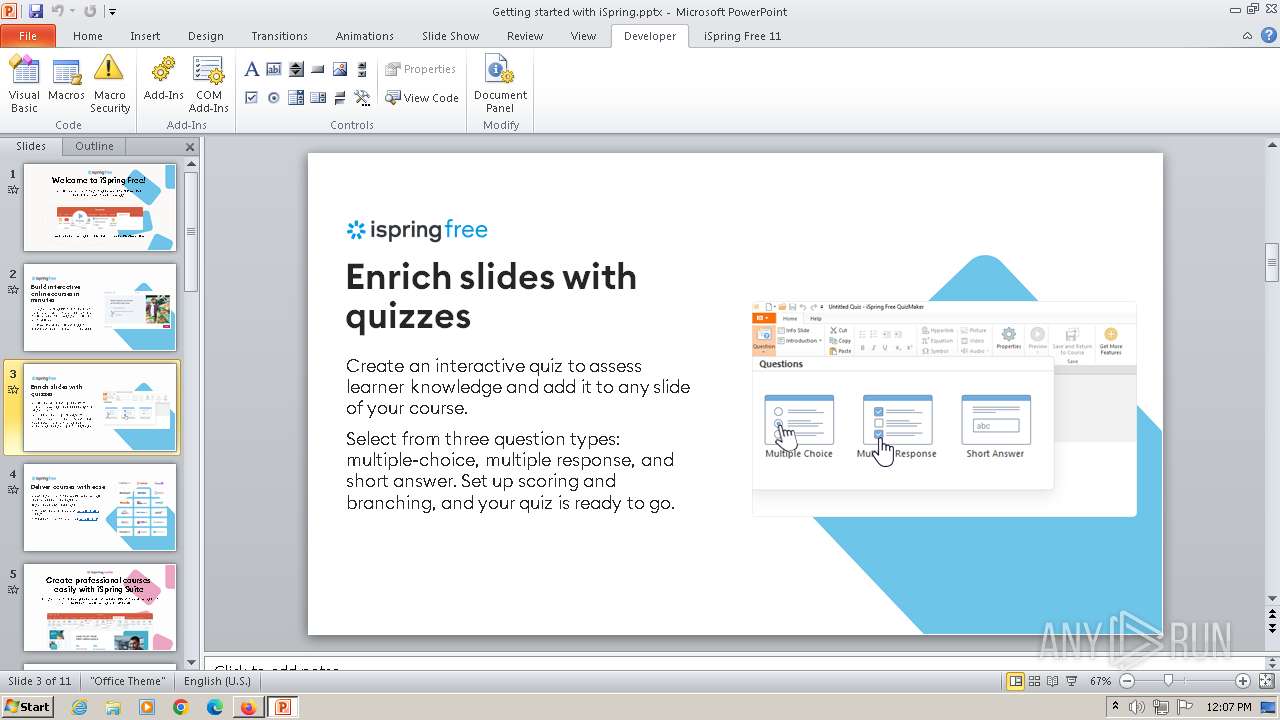Screen dimensions: 1280x720
Task: Open the COM Add-Ins dialog
Action: [x=209, y=84]
